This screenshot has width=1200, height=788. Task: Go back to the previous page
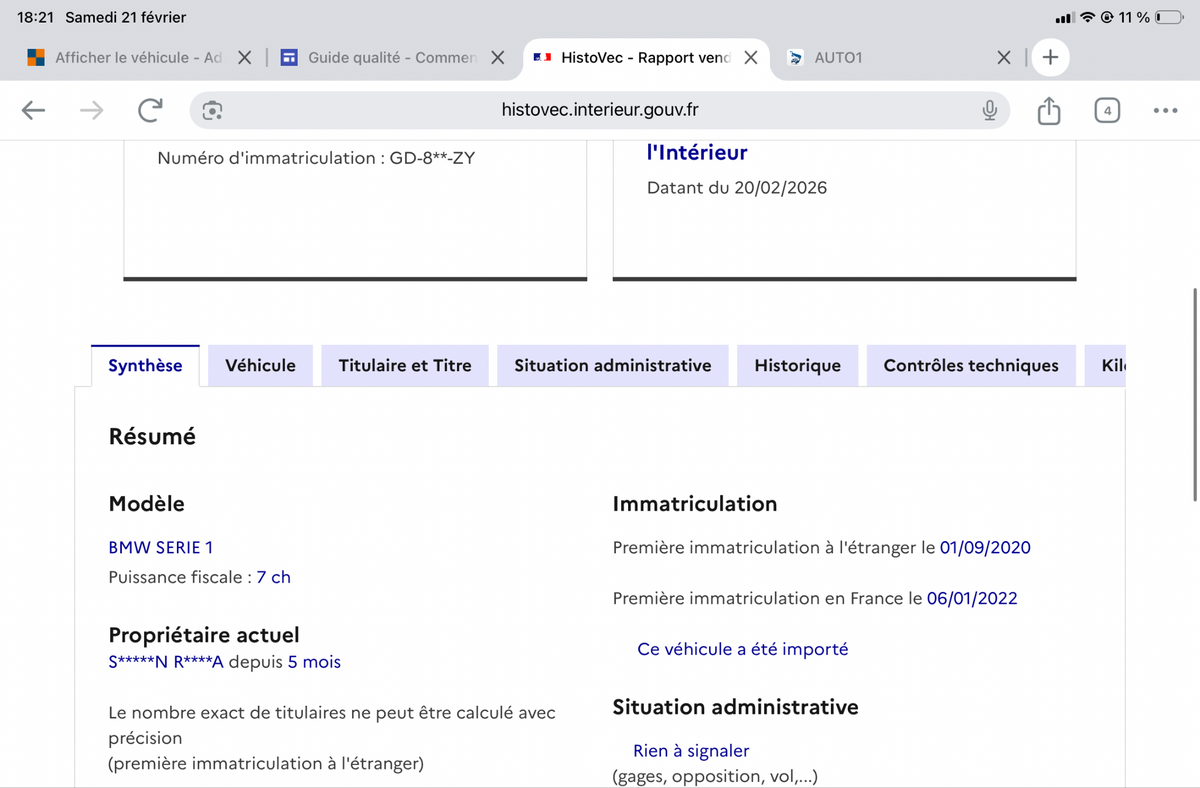pos(33,111)
